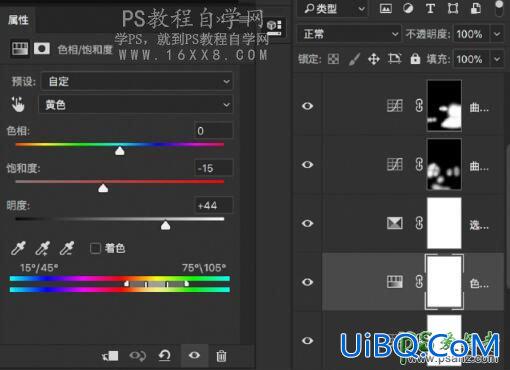Reset adjustment to defaults icon
The width and height of the screenshot is (510, 370).
tap(164, 356)
